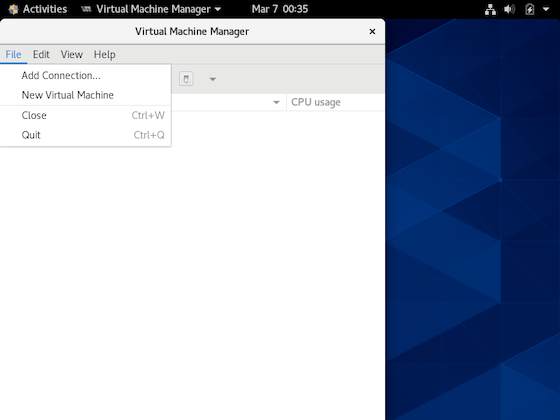Expand the shutdown options dropdown arrow in toolbar
Screen dimensions: 560x420
click(212, 79)
